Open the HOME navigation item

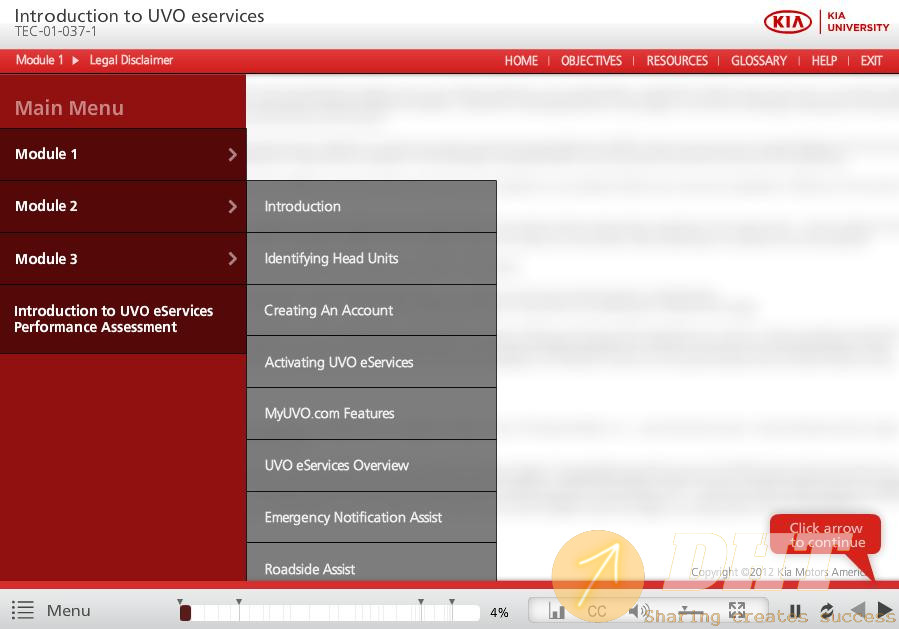pos(521,61)
